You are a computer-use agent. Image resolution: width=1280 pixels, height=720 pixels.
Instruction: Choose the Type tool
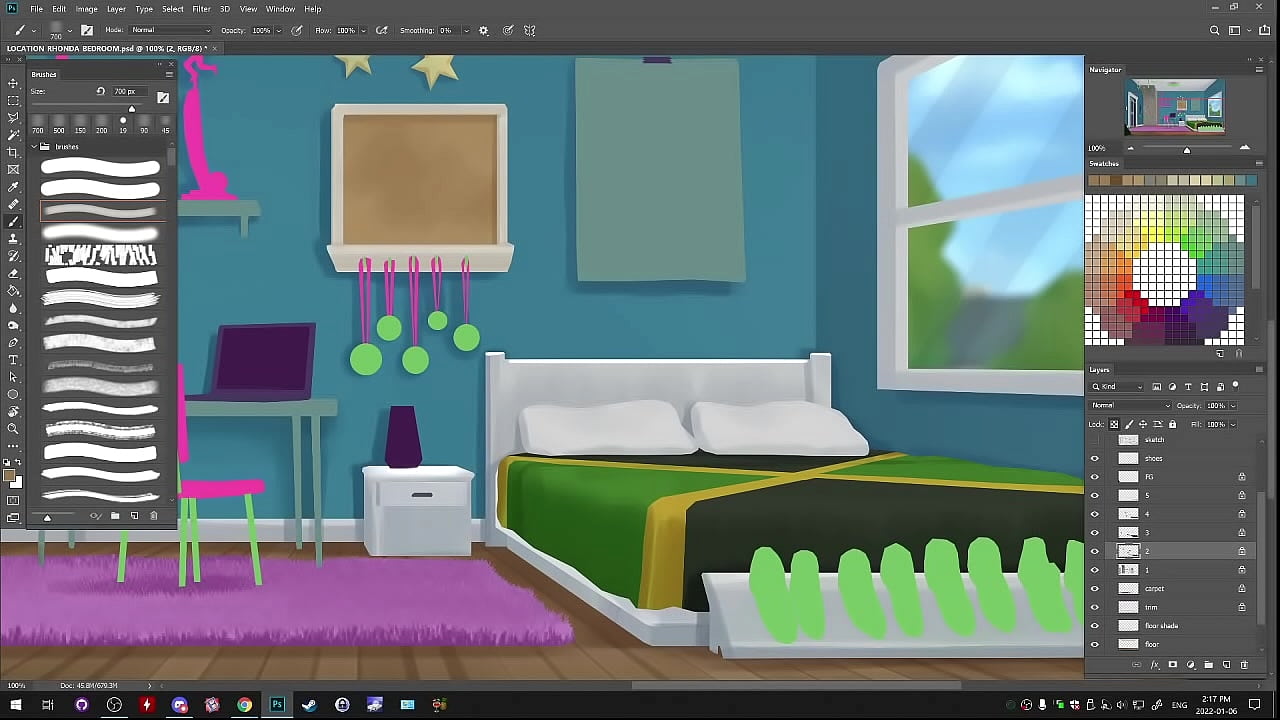13,360
